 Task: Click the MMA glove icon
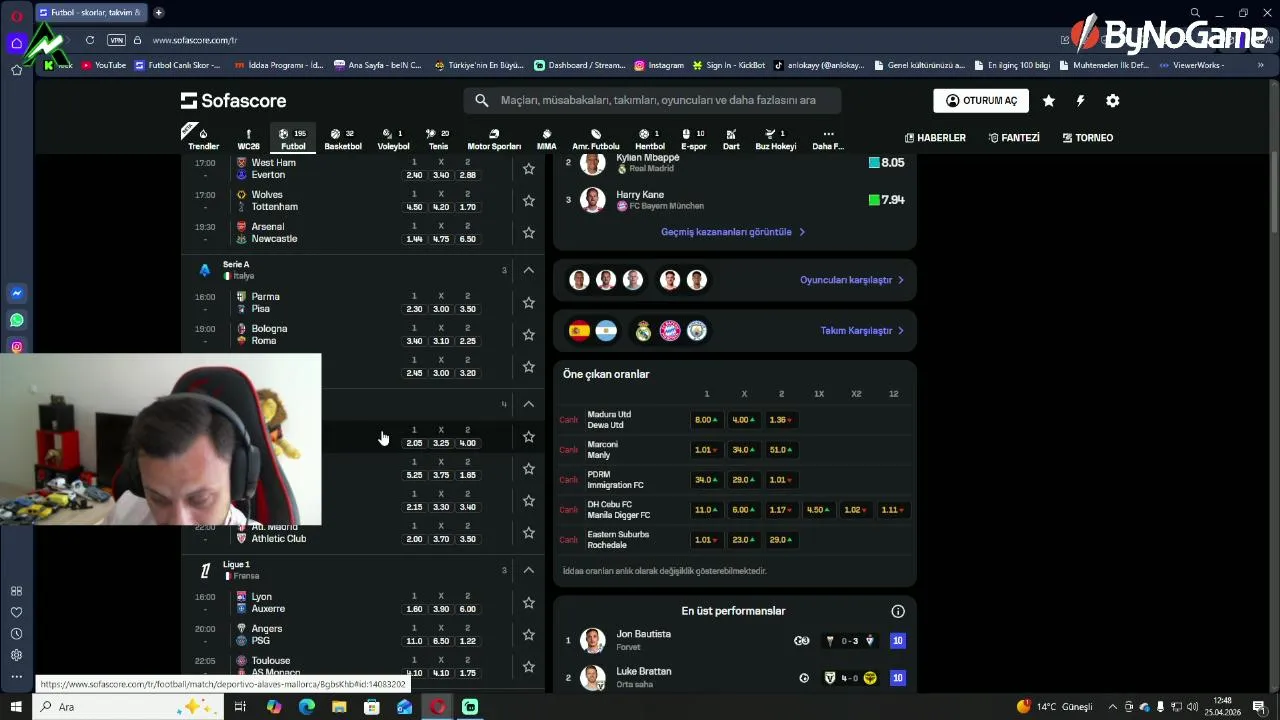[x=546, y=134]
